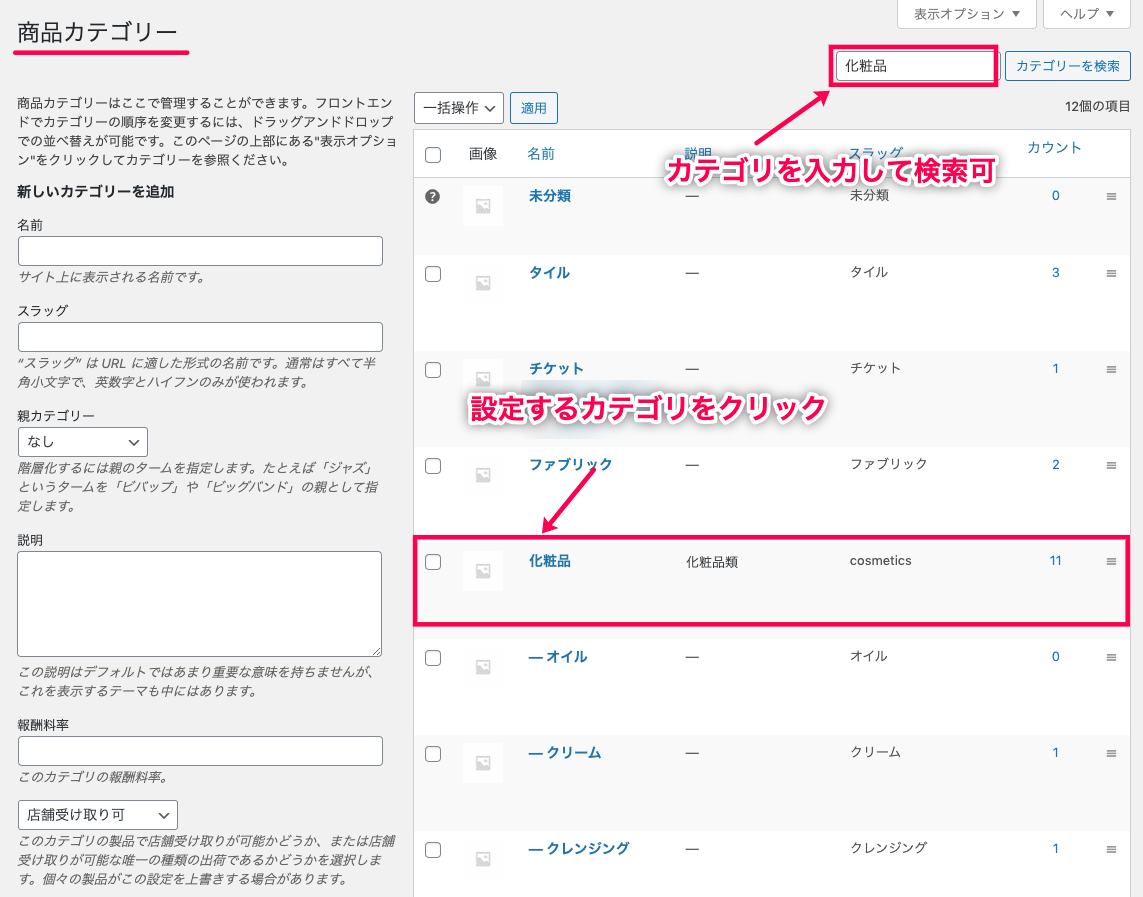Grab the reorder handle of クレンジング row

pos(1111,849)
